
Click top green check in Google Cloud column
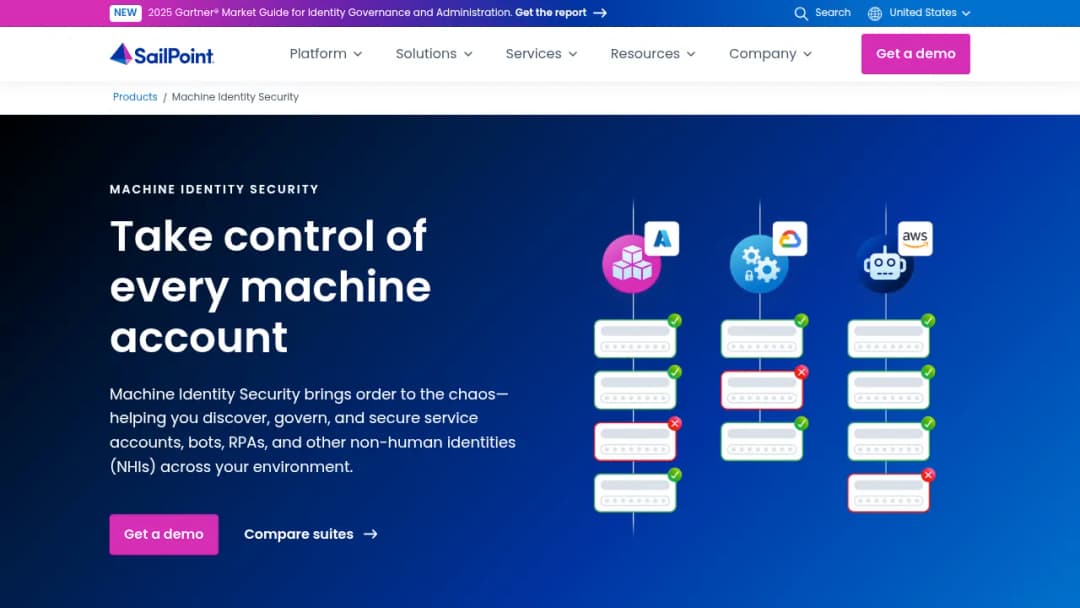tap(801, 320)
